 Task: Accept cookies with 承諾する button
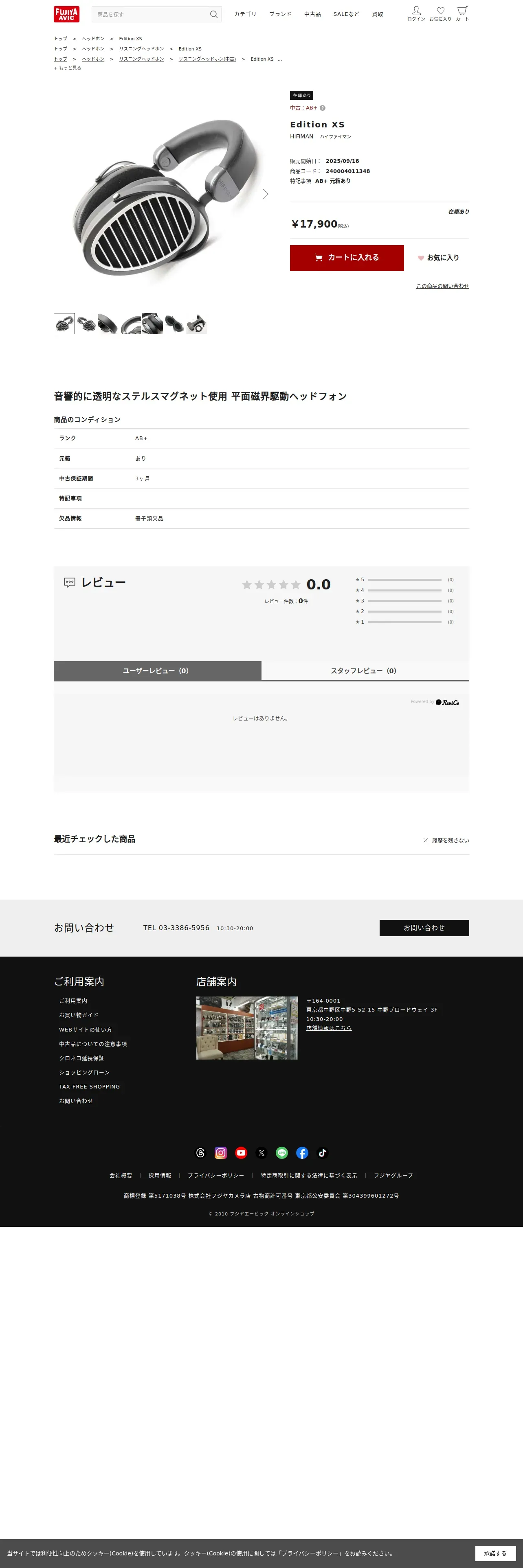tap(495, 1553)
